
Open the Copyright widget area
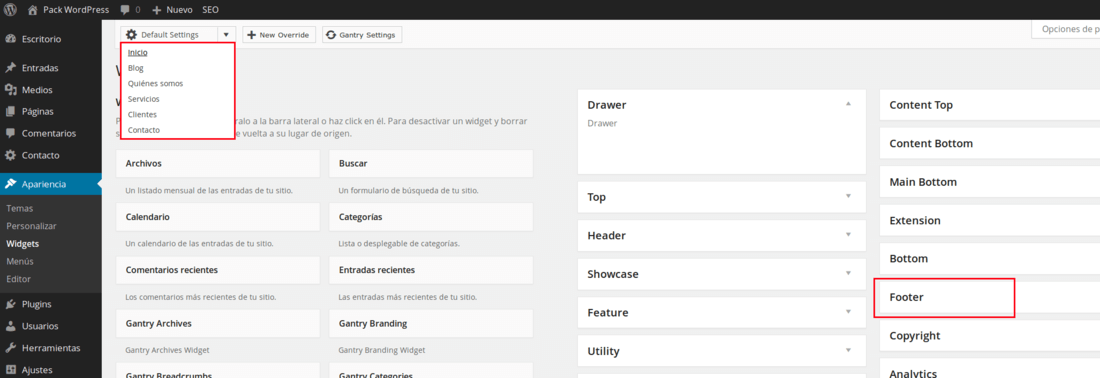click(989, 335)
